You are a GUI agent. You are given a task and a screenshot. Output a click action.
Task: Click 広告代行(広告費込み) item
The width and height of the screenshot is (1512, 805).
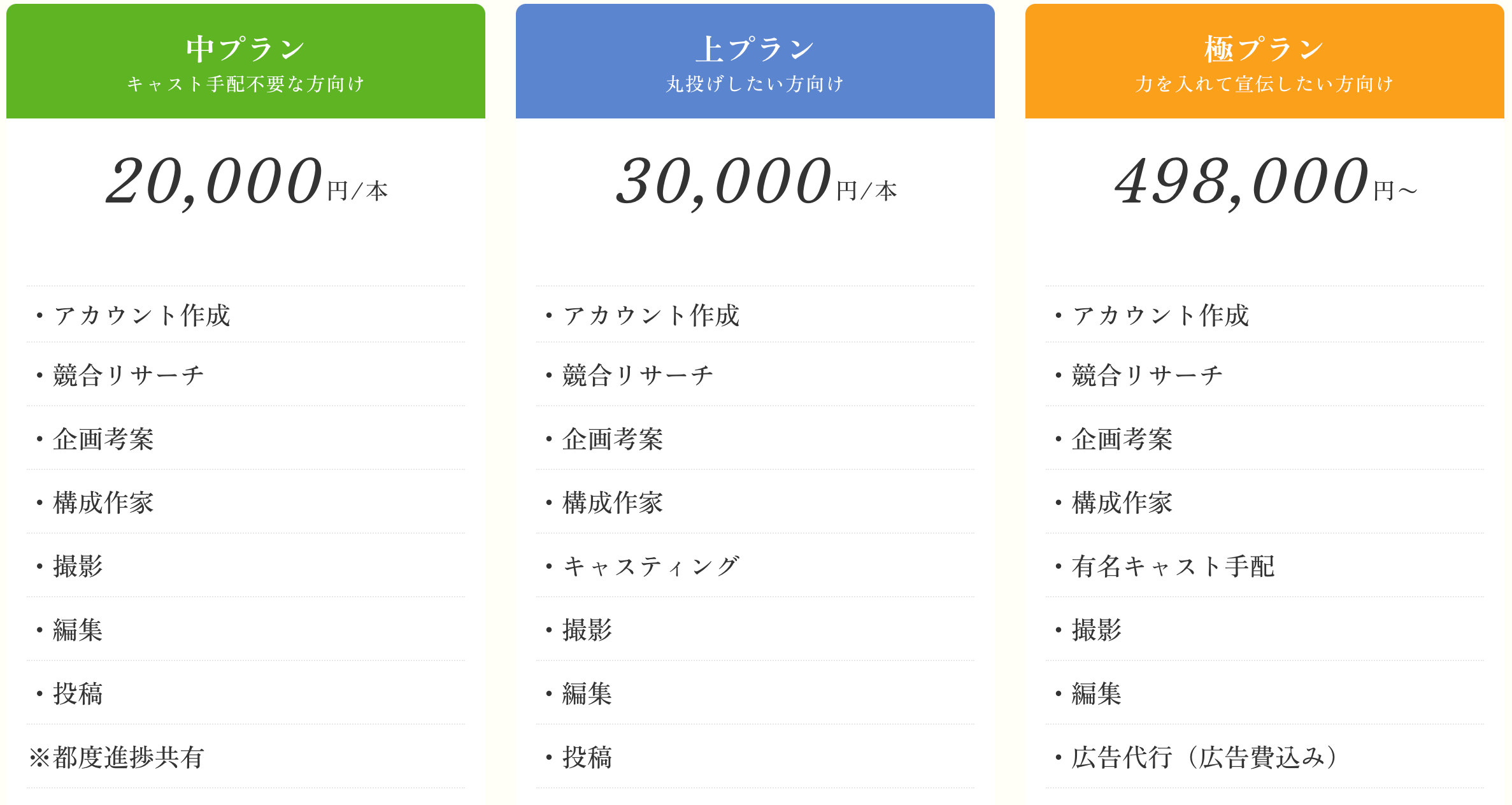1204,757
